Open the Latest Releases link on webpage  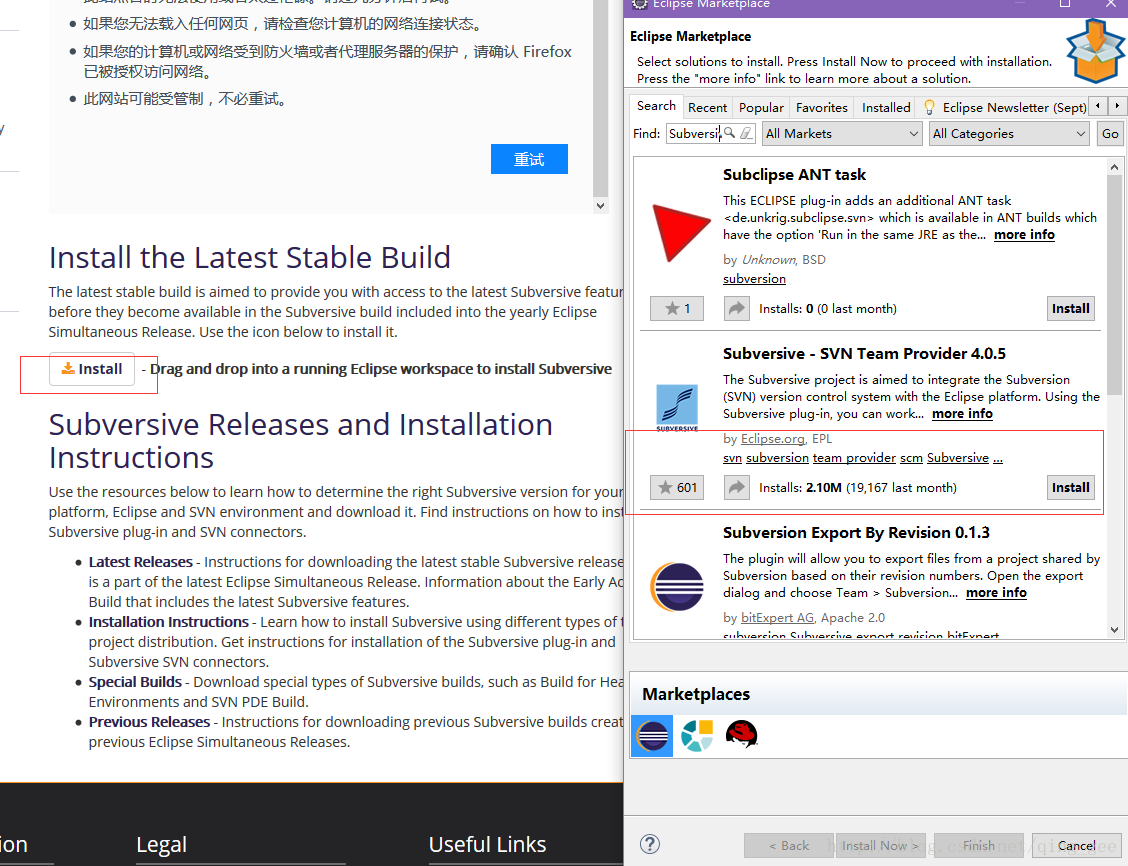coord(140,562)
